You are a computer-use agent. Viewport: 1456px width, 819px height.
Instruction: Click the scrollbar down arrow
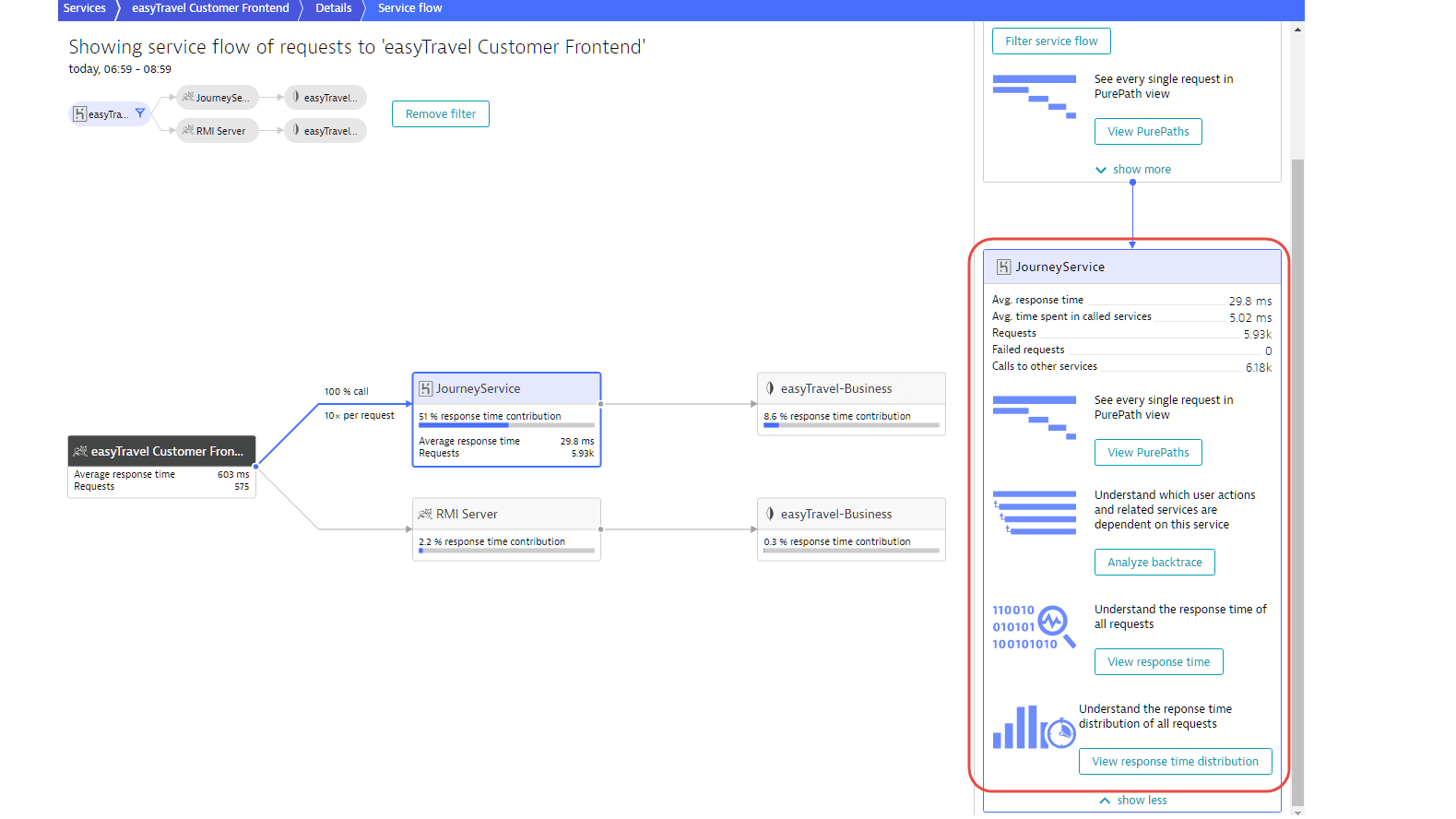point(1298,813)
